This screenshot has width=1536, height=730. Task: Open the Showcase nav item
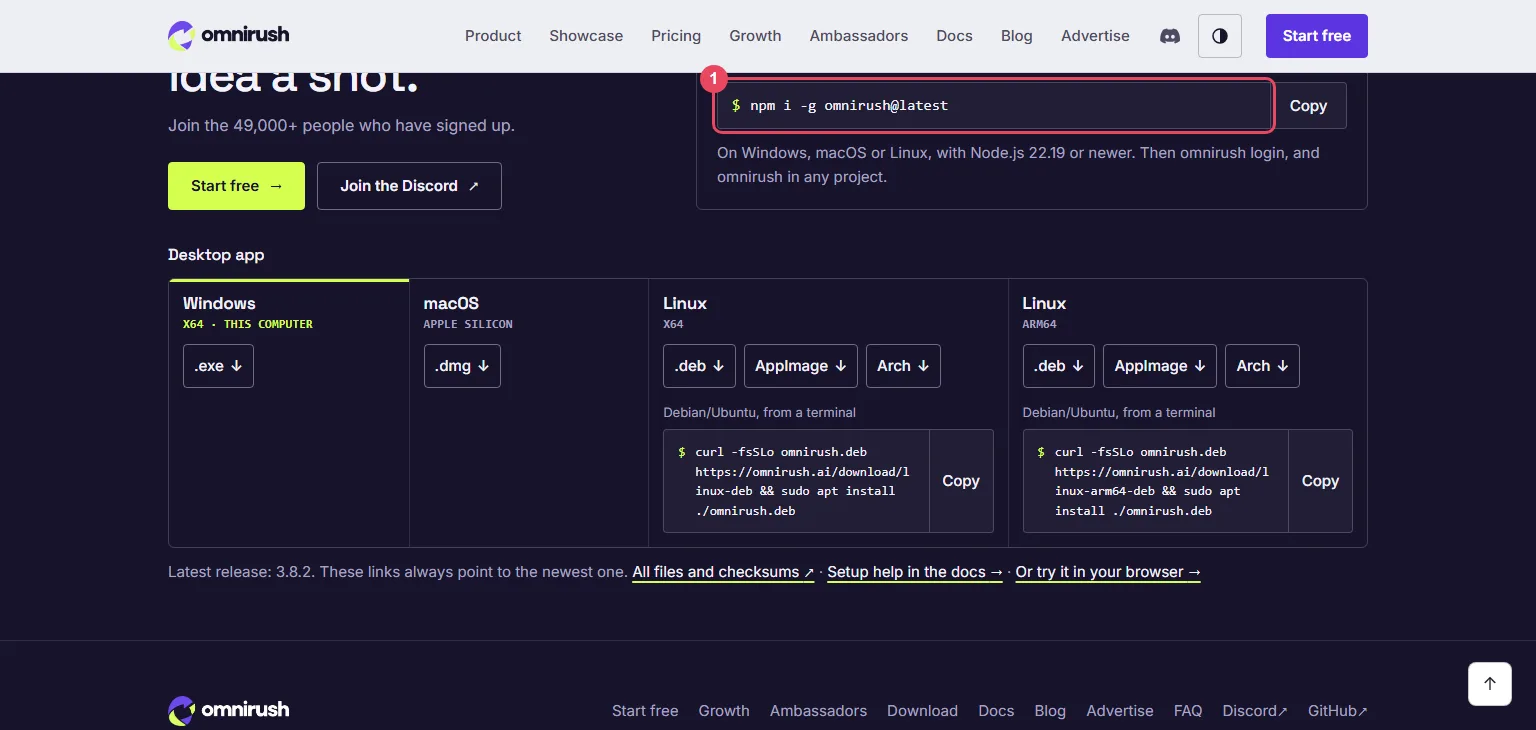click(x=586, y=36)
